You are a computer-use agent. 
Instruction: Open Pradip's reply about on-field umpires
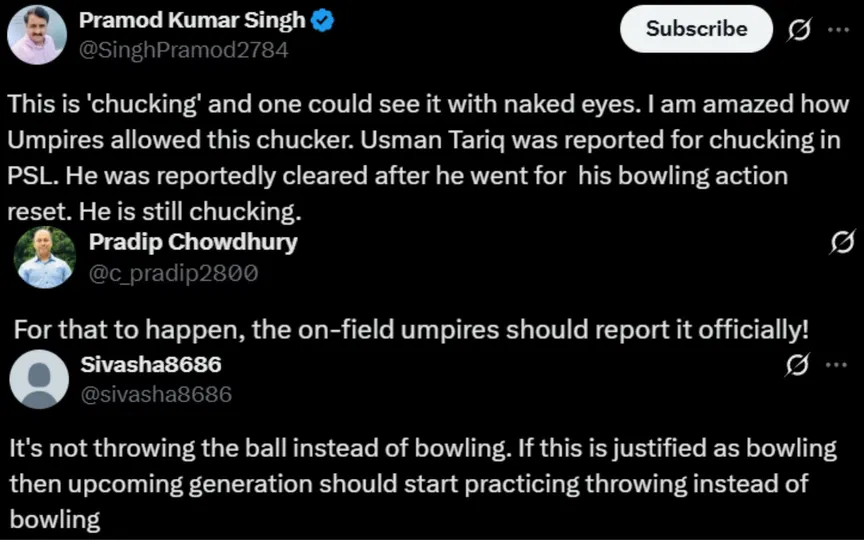click(x=410, y=330)
